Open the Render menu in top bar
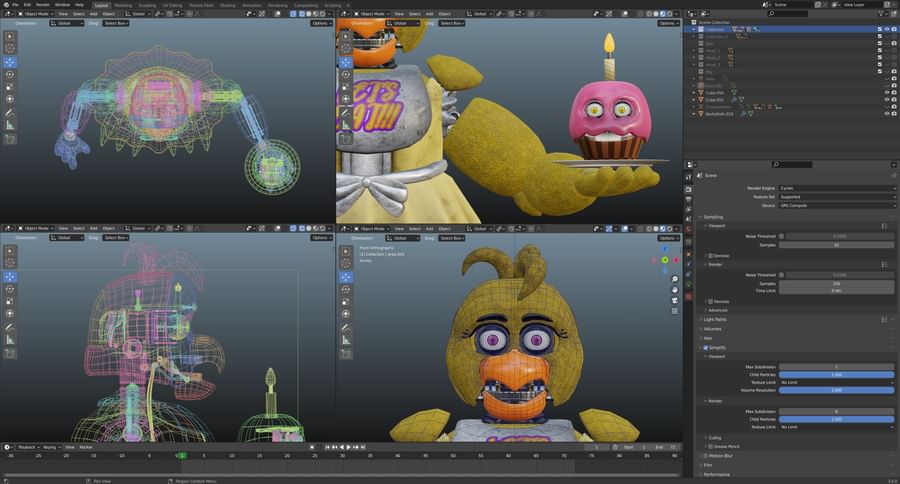Screen dimensions: 900x484 [x=43, y=5]
